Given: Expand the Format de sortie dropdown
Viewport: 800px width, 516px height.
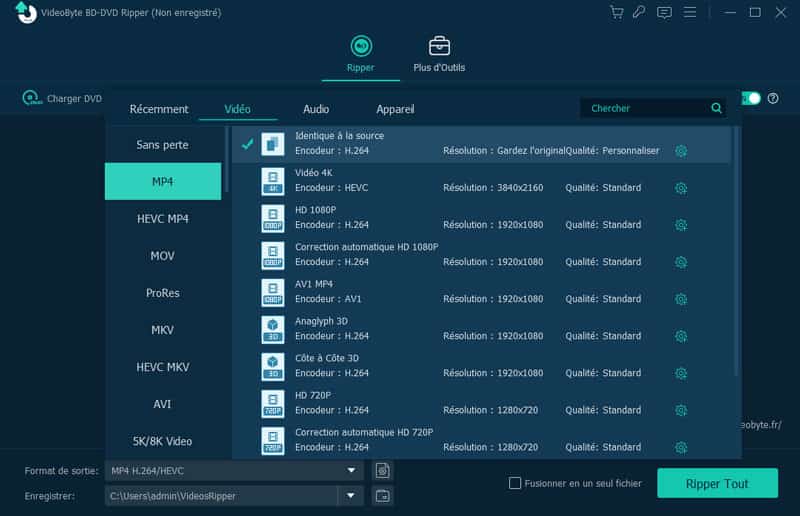Looking at the screenshot, I should tap(351, 470).
